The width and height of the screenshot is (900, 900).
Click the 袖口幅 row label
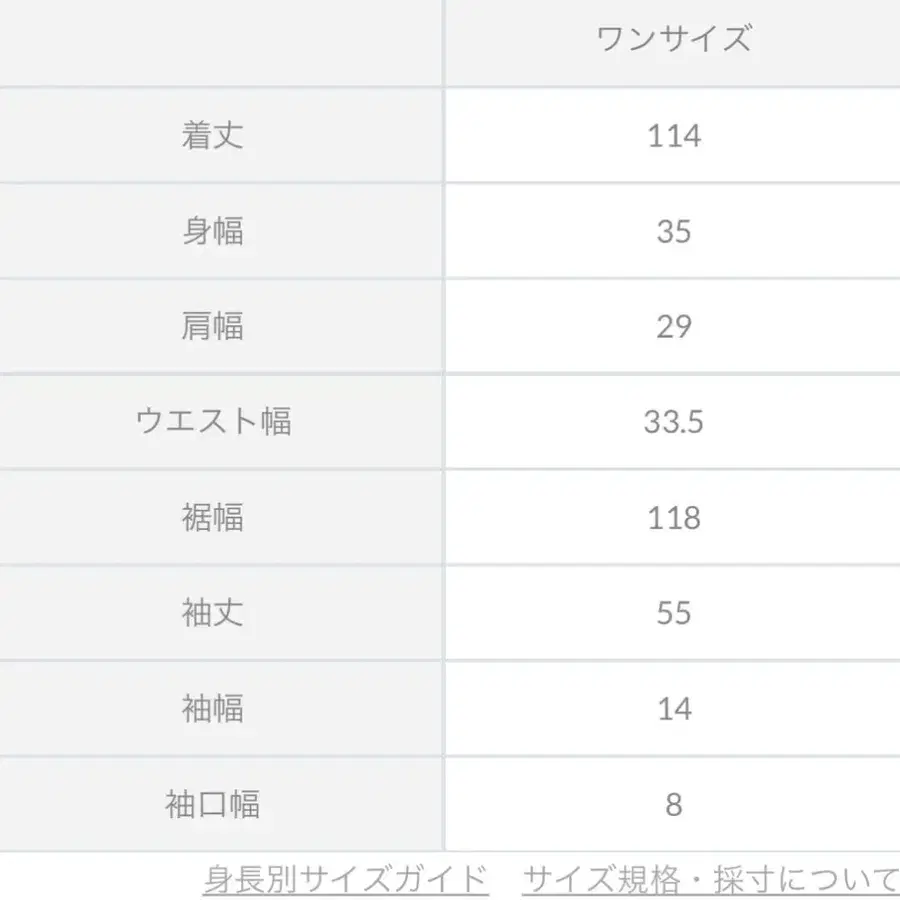212,804
